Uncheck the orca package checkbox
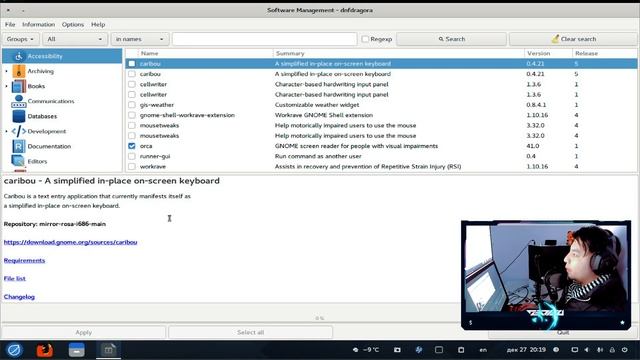 [x=131, y=146]
